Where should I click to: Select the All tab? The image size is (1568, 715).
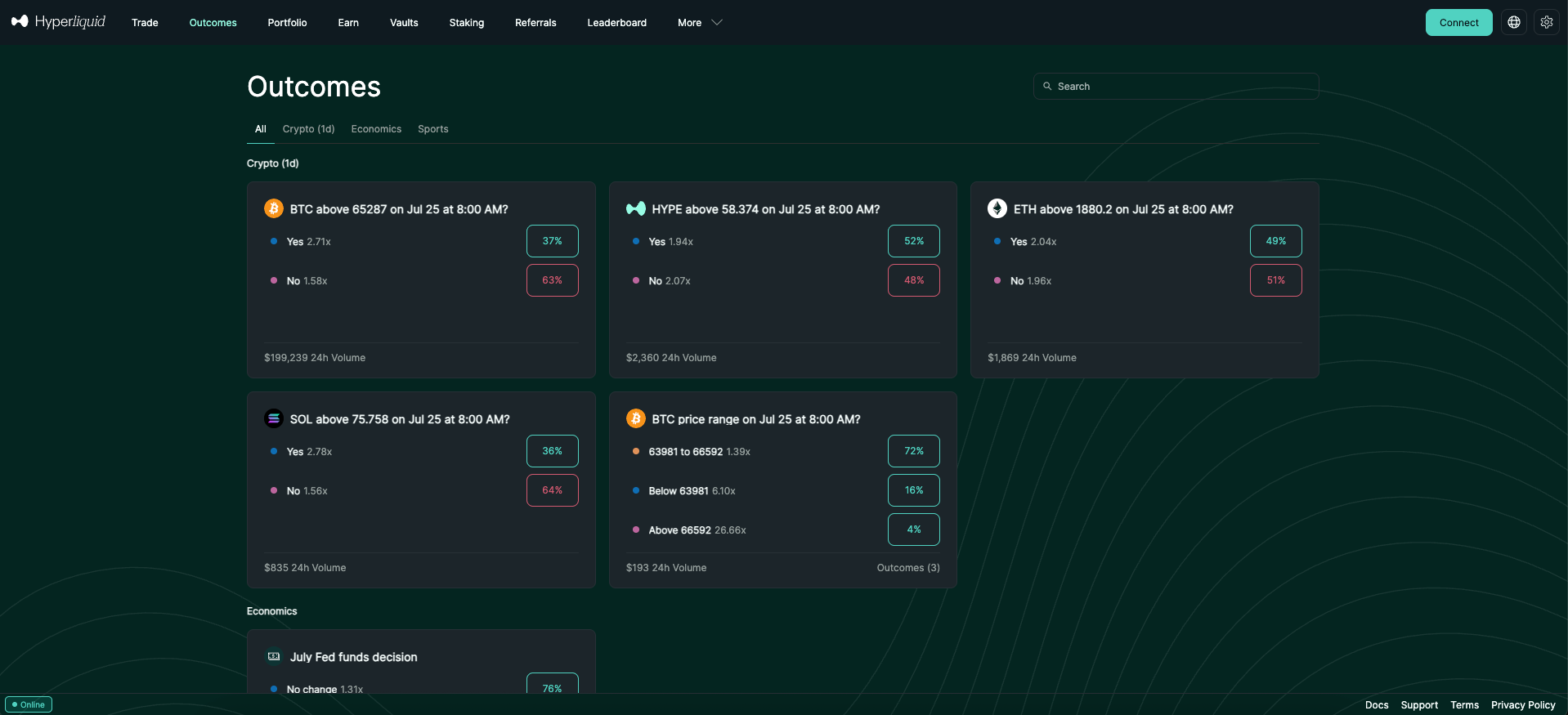pyautogui.click(x=261, y=129)
